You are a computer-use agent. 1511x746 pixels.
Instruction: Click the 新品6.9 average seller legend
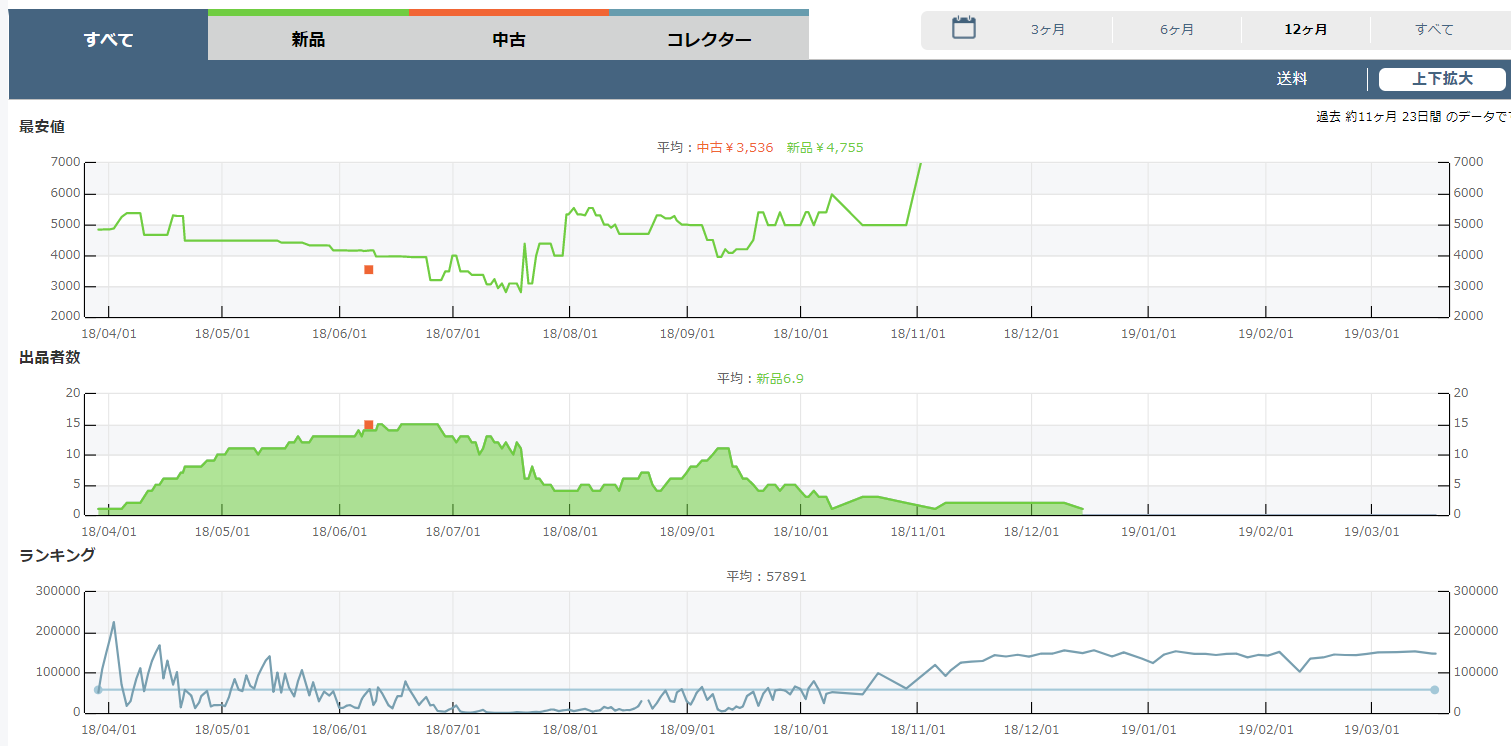pyautogui.click(x=780, y=379)
